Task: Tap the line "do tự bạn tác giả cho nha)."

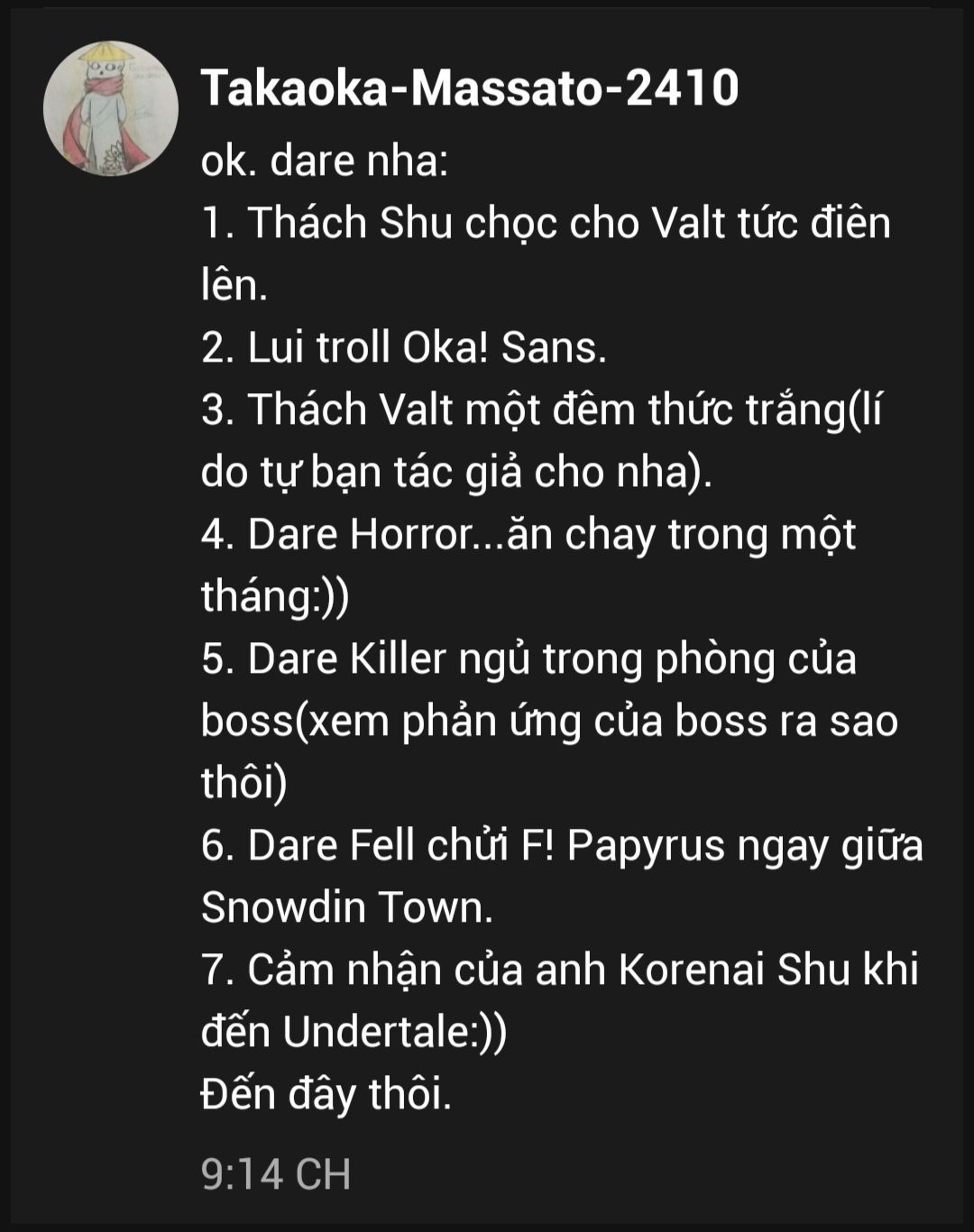Action: [x=456, y=472]
